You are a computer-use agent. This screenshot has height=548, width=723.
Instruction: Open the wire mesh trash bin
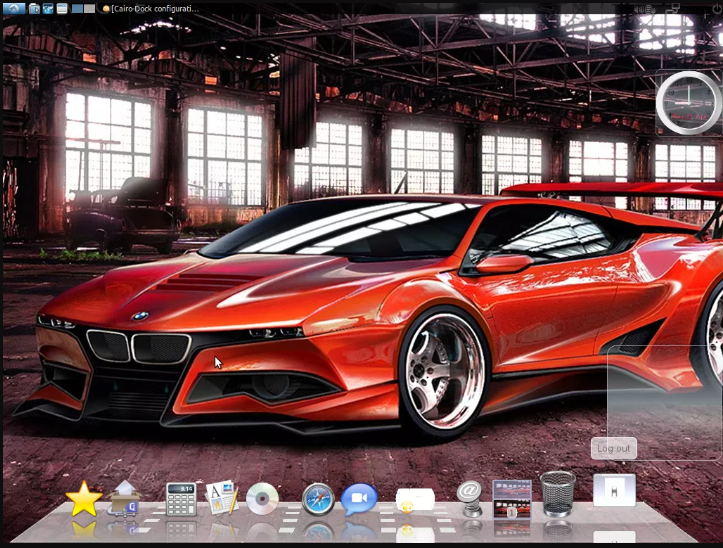(557, 494)
